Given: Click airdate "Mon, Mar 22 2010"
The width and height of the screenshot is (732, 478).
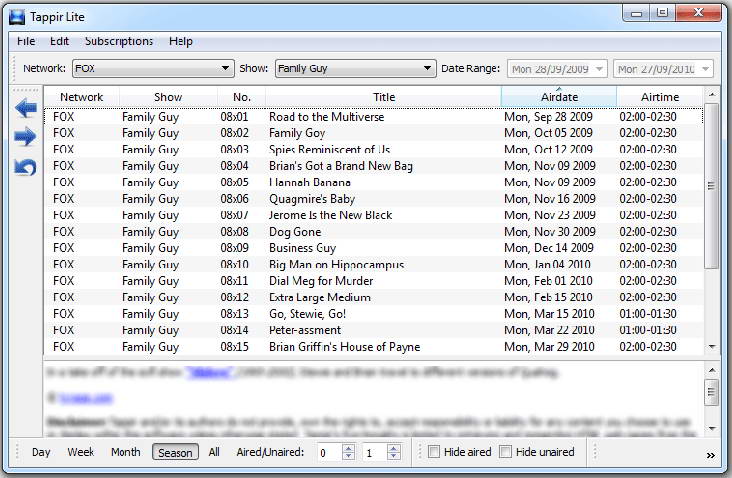Looking at the screenshot, I should tap(549, 330).
